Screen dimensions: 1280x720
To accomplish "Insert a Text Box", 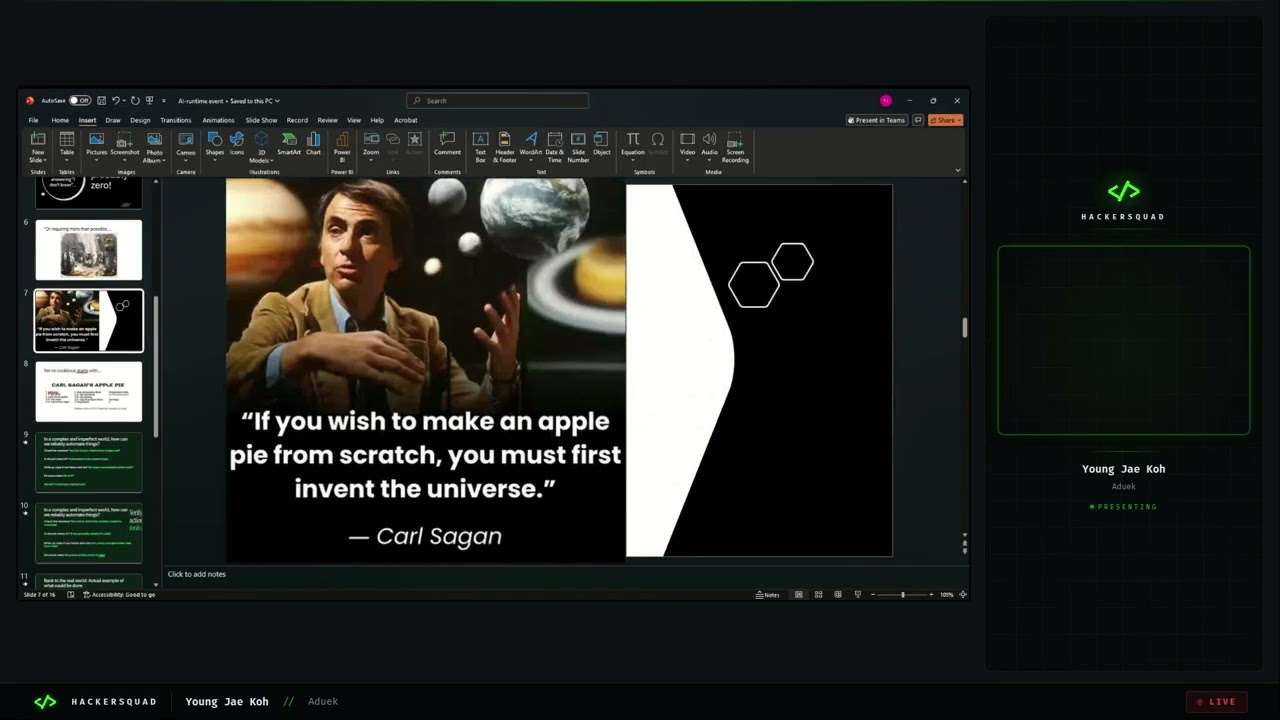I will (480, 146).
